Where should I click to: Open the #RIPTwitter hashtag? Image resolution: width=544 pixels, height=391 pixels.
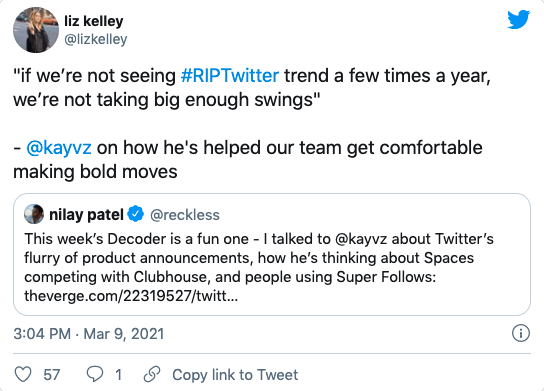(x=230, y=76)
